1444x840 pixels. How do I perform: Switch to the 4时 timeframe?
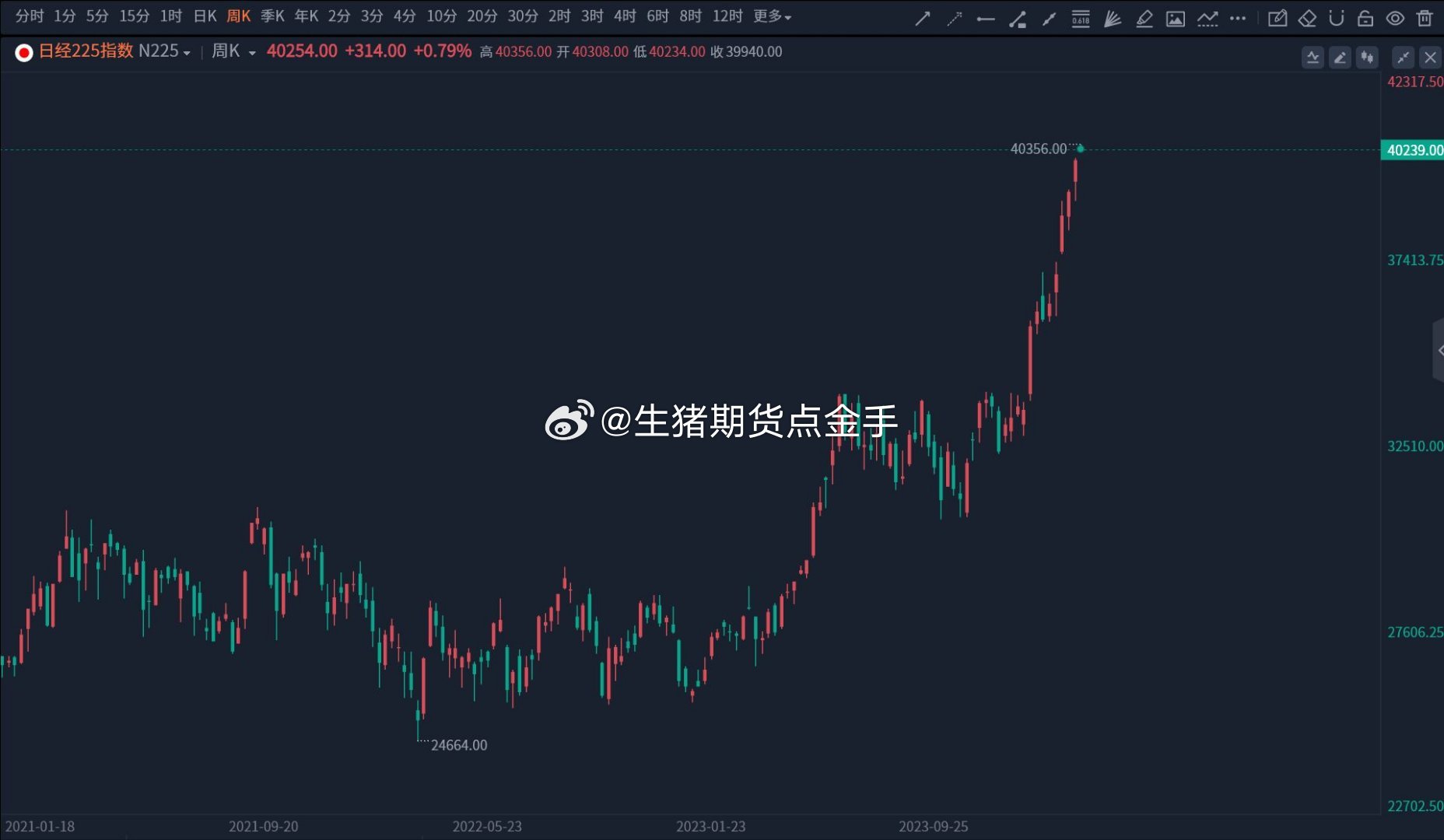coord(625,16)
